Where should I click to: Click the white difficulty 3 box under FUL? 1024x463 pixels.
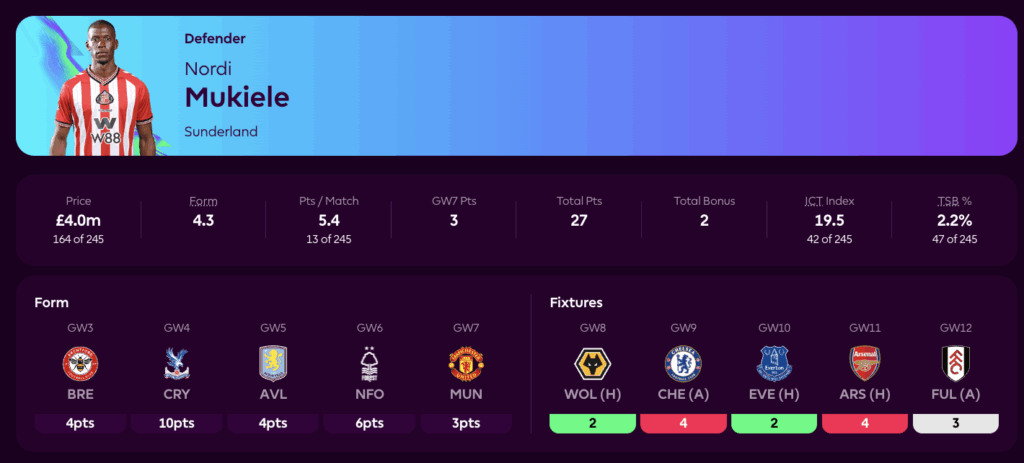pyautogui.click(x=956, y=423)
